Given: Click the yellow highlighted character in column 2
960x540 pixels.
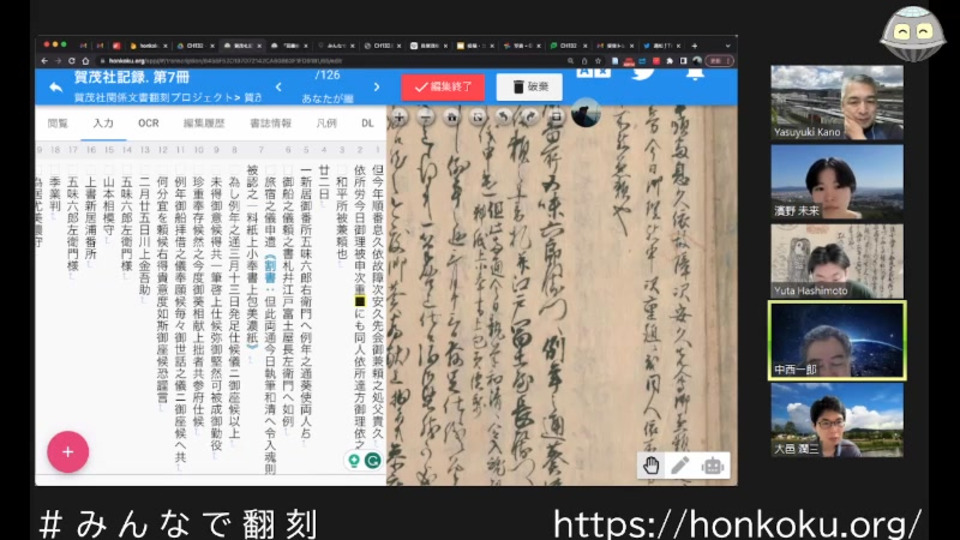Looking at the screenshot, I should pyautogui.click(x=360, y=301).
